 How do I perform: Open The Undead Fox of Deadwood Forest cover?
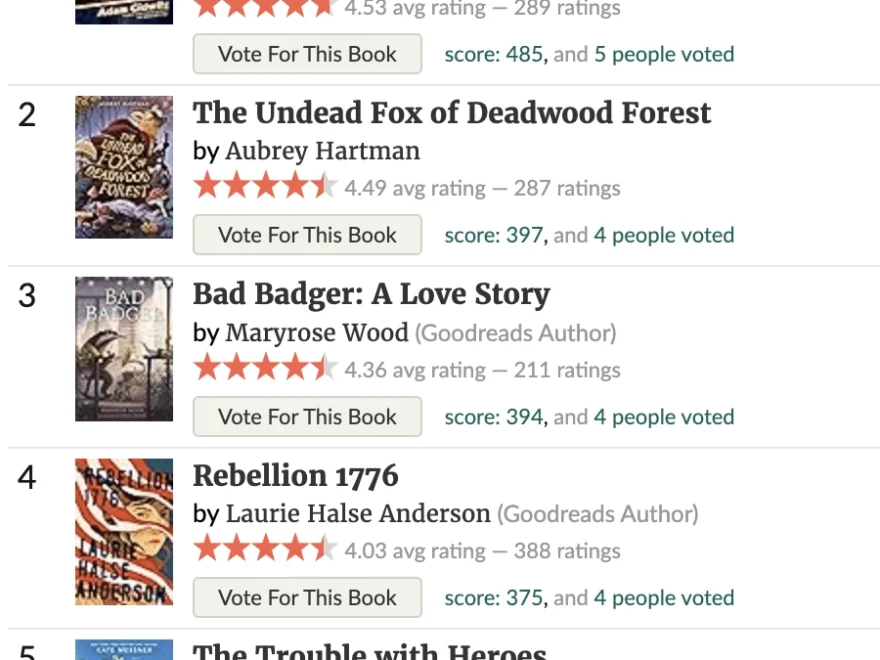click(x=124, y=167)
